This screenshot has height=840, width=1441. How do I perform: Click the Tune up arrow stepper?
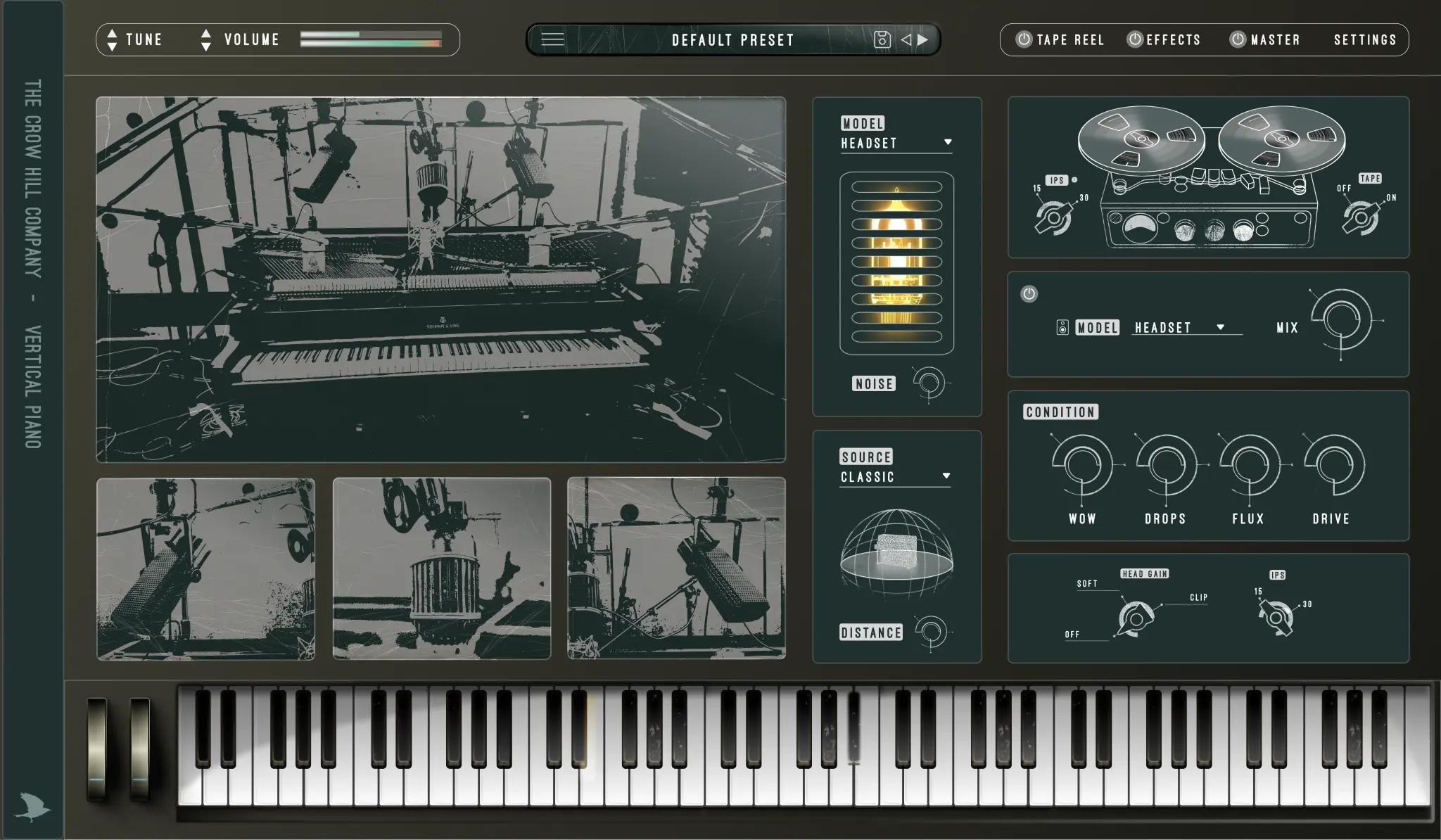pyautogui.click(x=112, y=32)
